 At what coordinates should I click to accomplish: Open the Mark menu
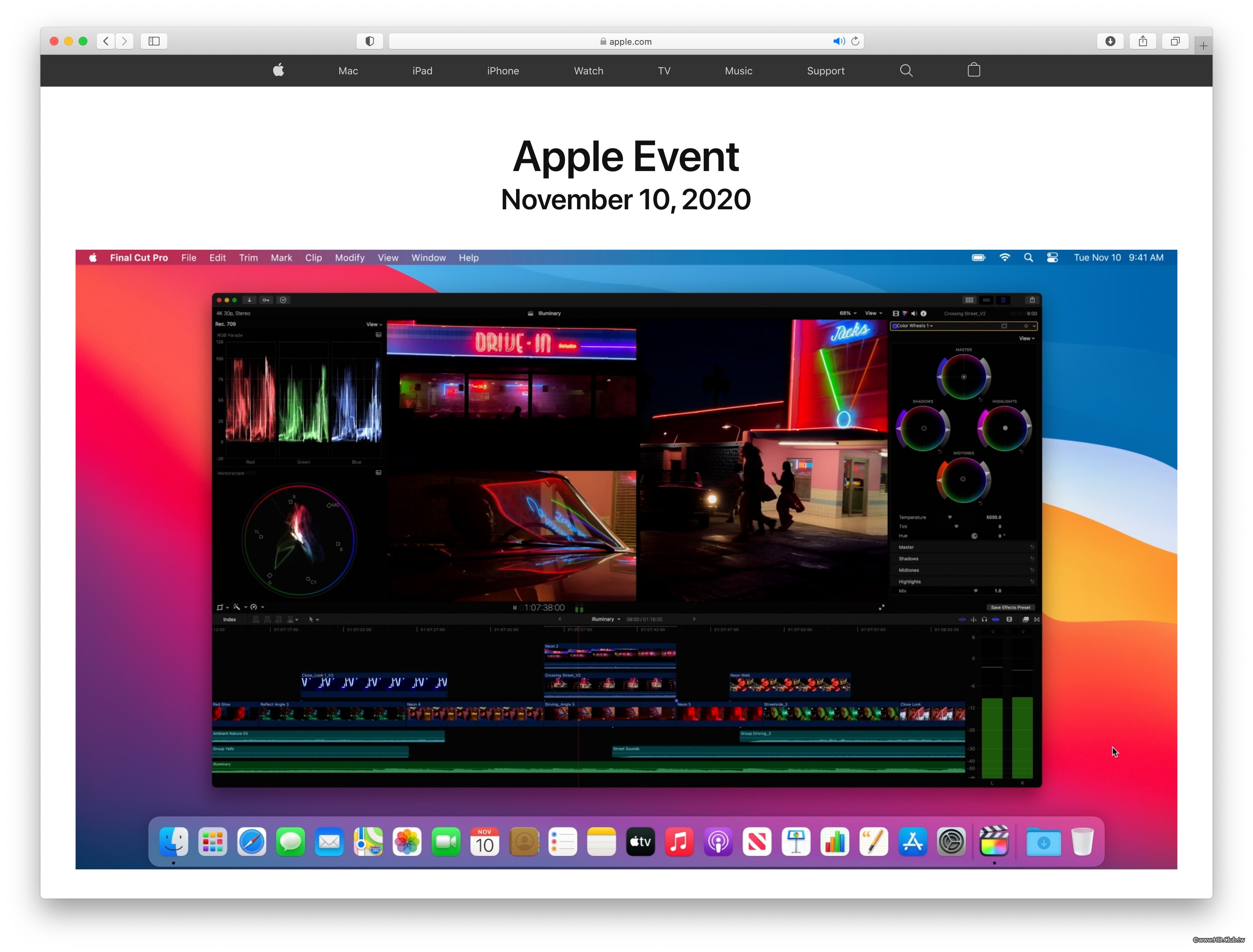pyautogui.click(x=281, y=258)
